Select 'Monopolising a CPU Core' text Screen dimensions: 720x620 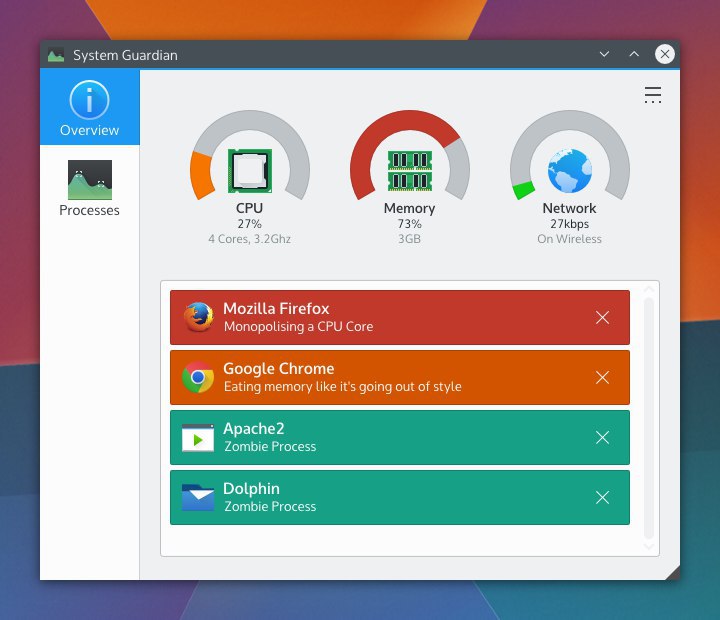pyautogui.click(x=298, y=327)
